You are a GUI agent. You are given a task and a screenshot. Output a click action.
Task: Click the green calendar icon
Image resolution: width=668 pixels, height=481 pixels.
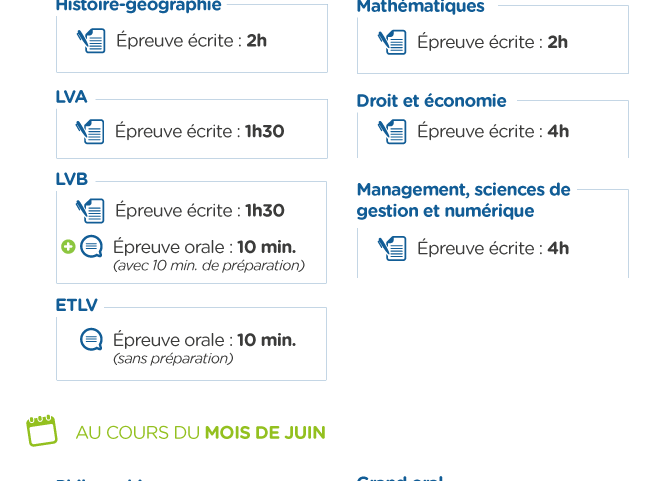pyautogui.click(x=42, y=430)
